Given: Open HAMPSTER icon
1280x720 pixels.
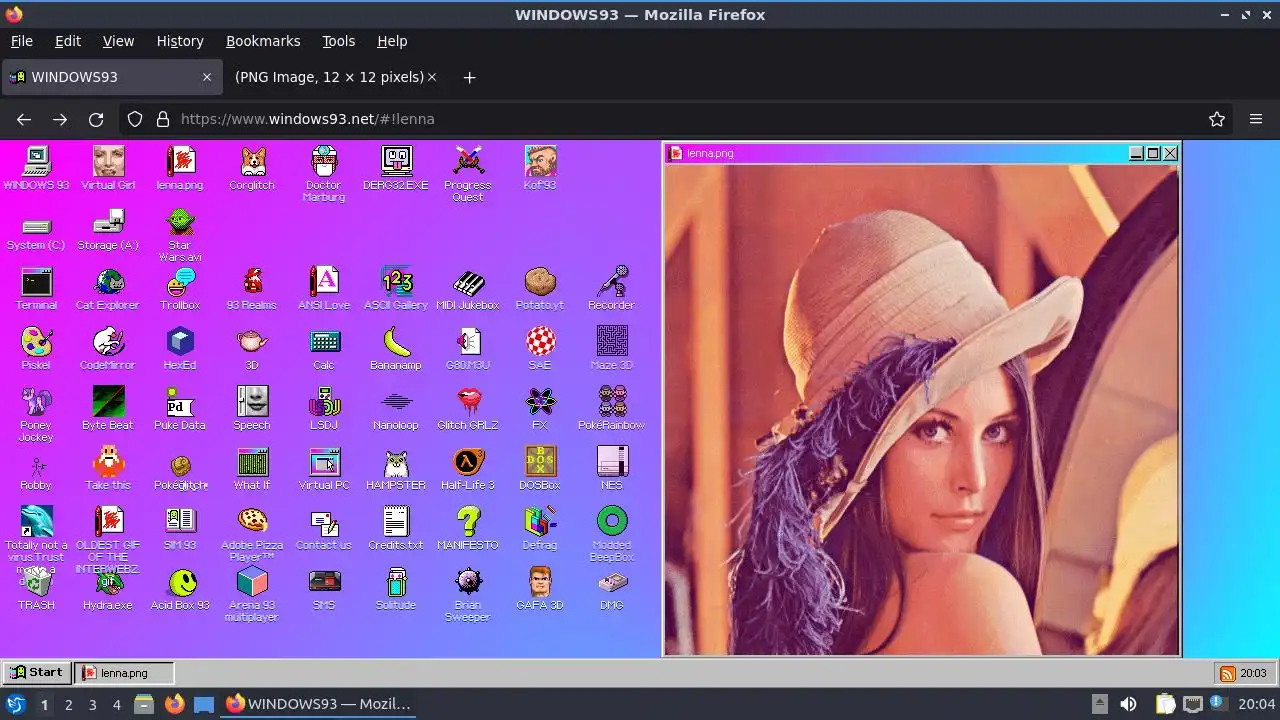Looking at the screenshot, I should [x=396, y=462].
